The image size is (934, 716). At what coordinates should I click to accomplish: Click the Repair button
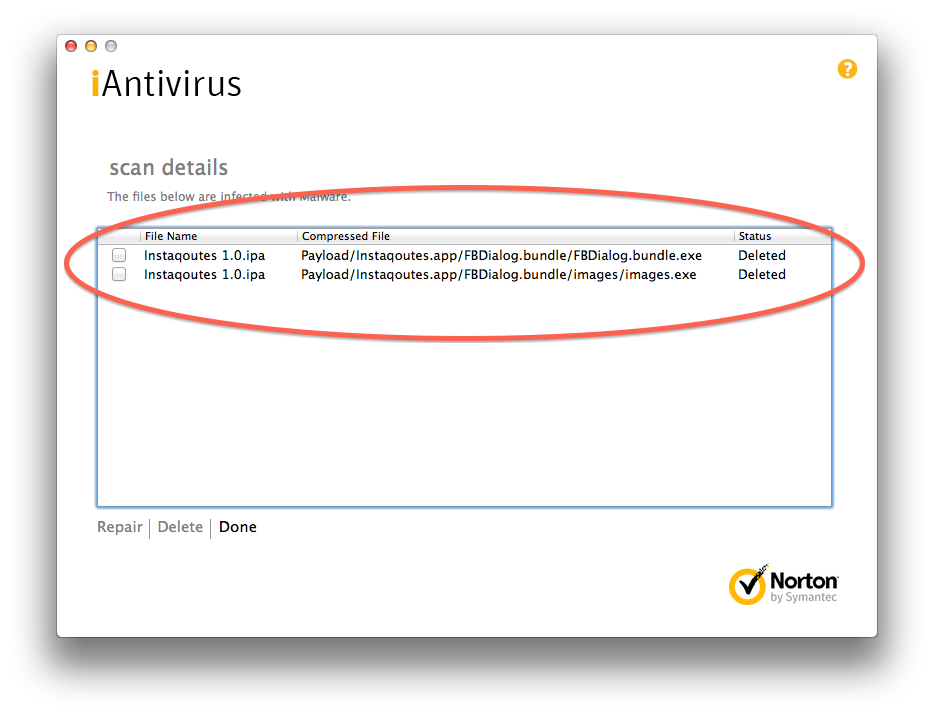(x=120, y=527)
